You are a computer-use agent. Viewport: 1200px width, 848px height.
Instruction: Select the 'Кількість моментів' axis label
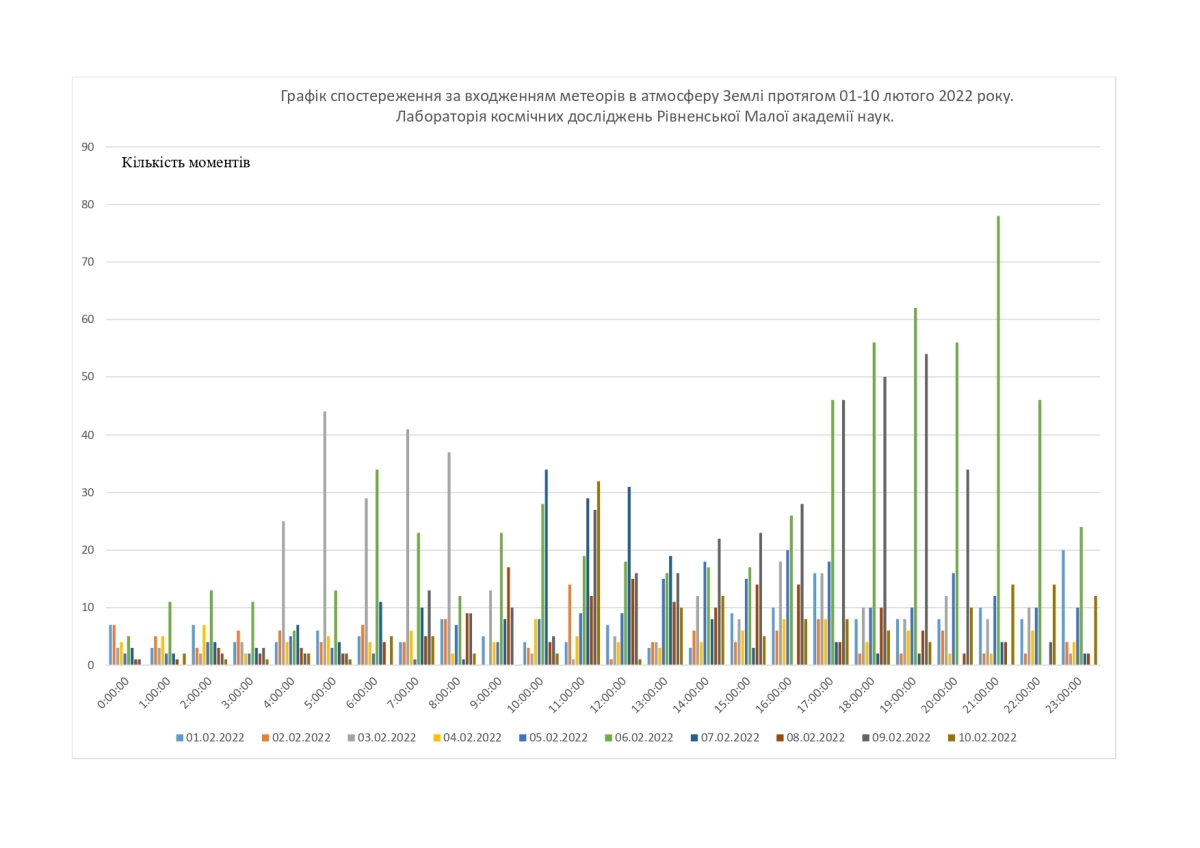click(x=186, y=163)
